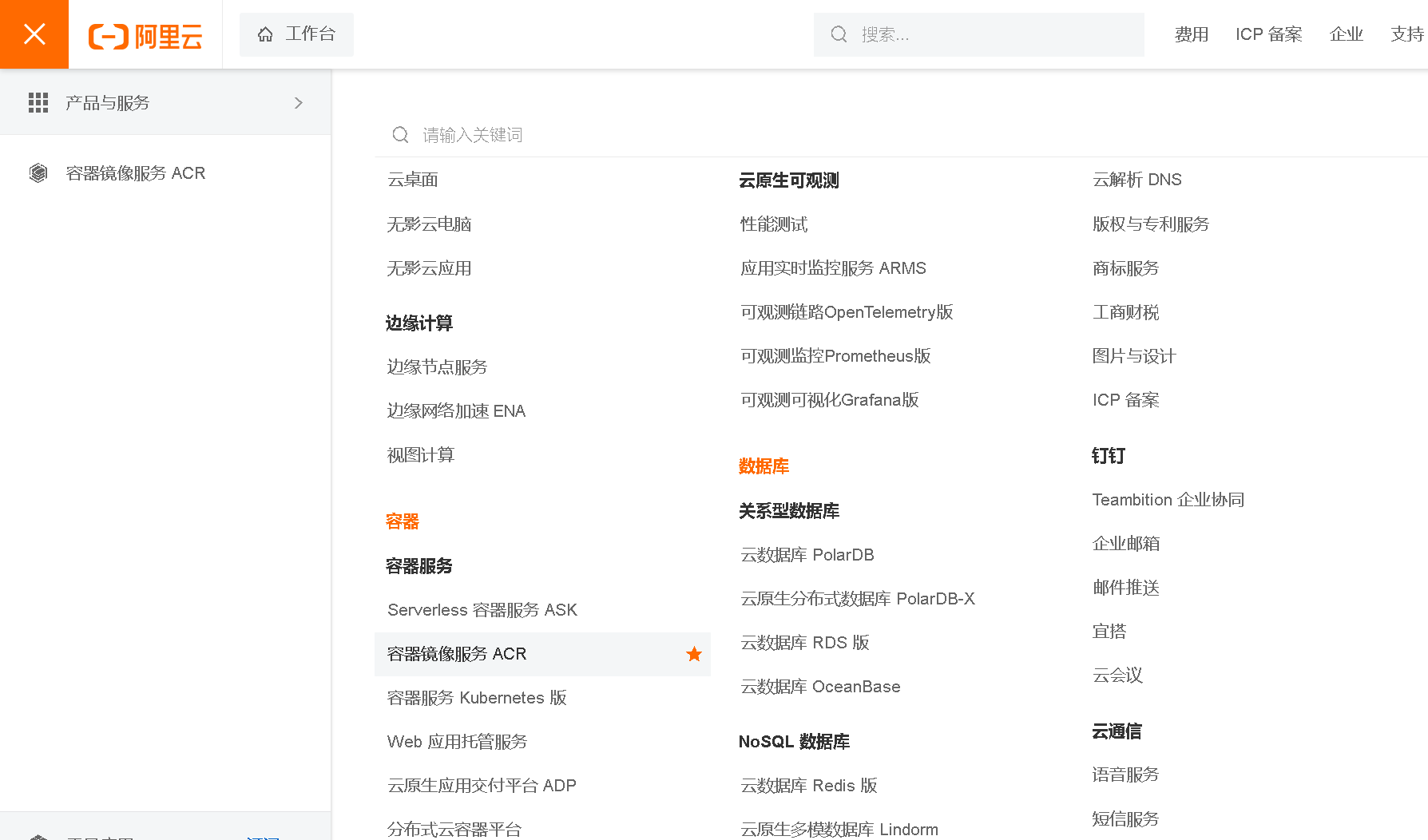Click the top navigation search magnifier icon
1428x840 pixels.
838,34
